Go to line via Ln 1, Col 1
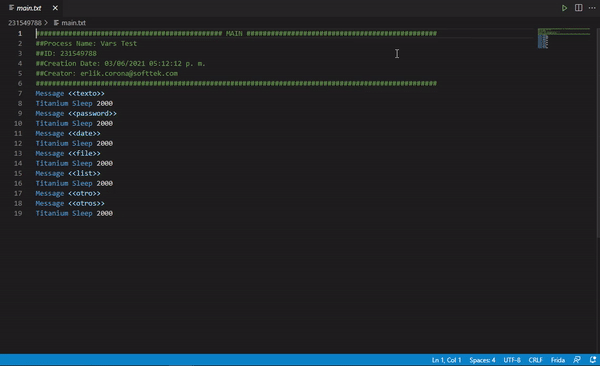The height and width of the screenshot is (366, 600). 446,360
